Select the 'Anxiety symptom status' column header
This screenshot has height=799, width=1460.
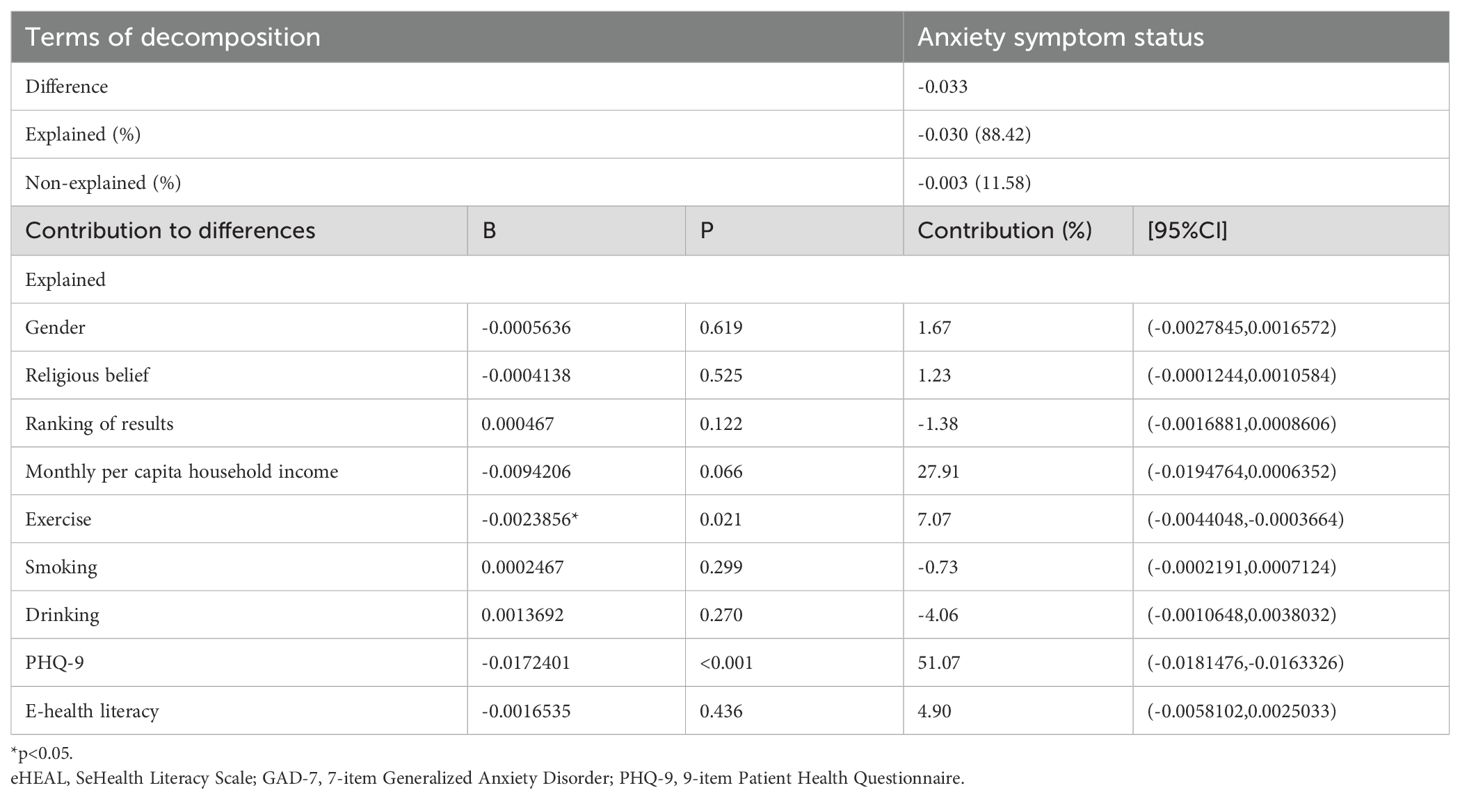pyautogui.click(x=1060, y=38)
